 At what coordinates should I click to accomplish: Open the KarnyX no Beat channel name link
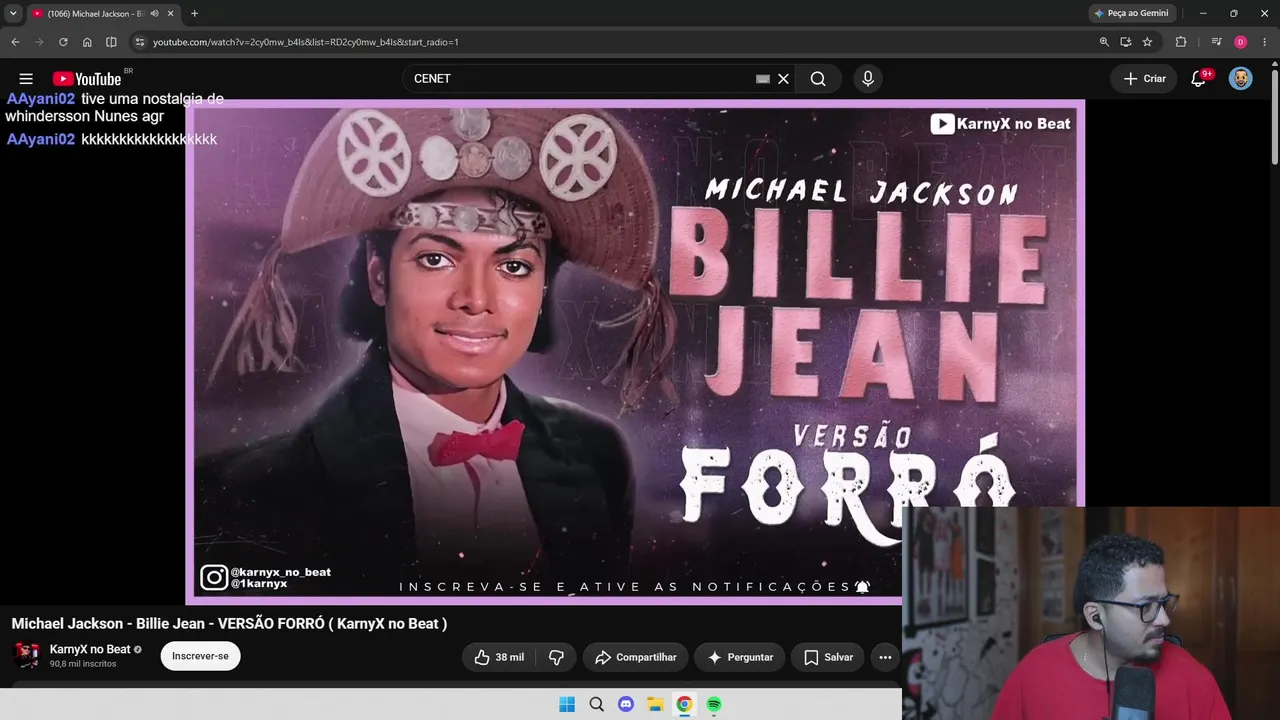tap(90, 650)
